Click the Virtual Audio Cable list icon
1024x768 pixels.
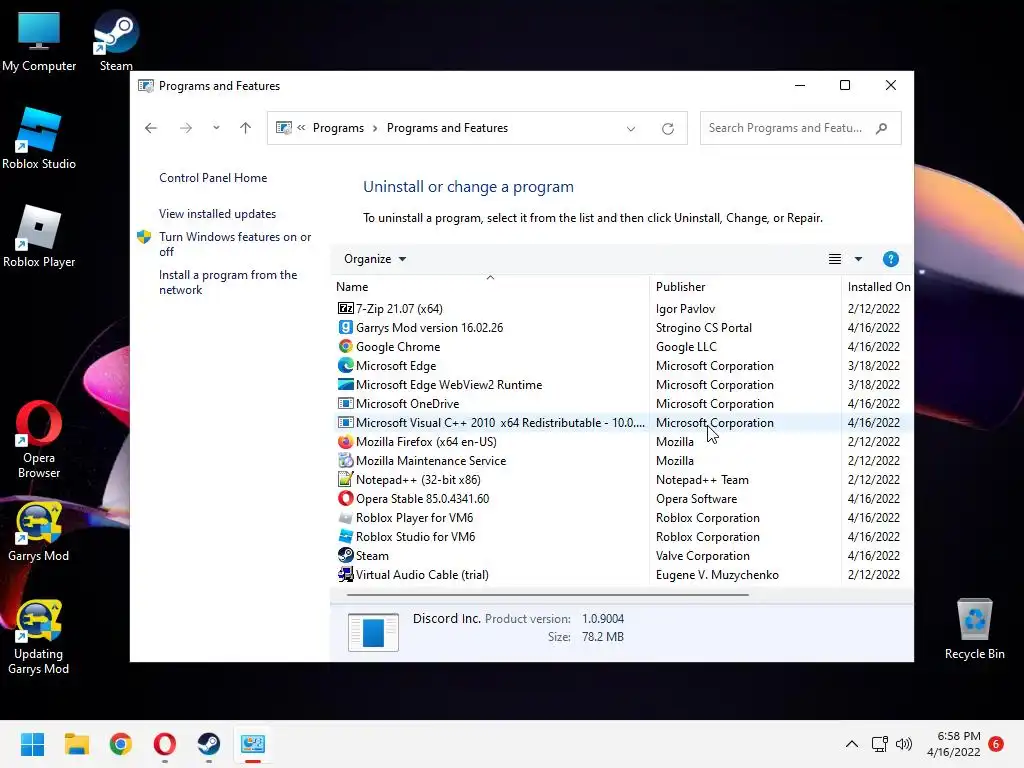point(345,574)
